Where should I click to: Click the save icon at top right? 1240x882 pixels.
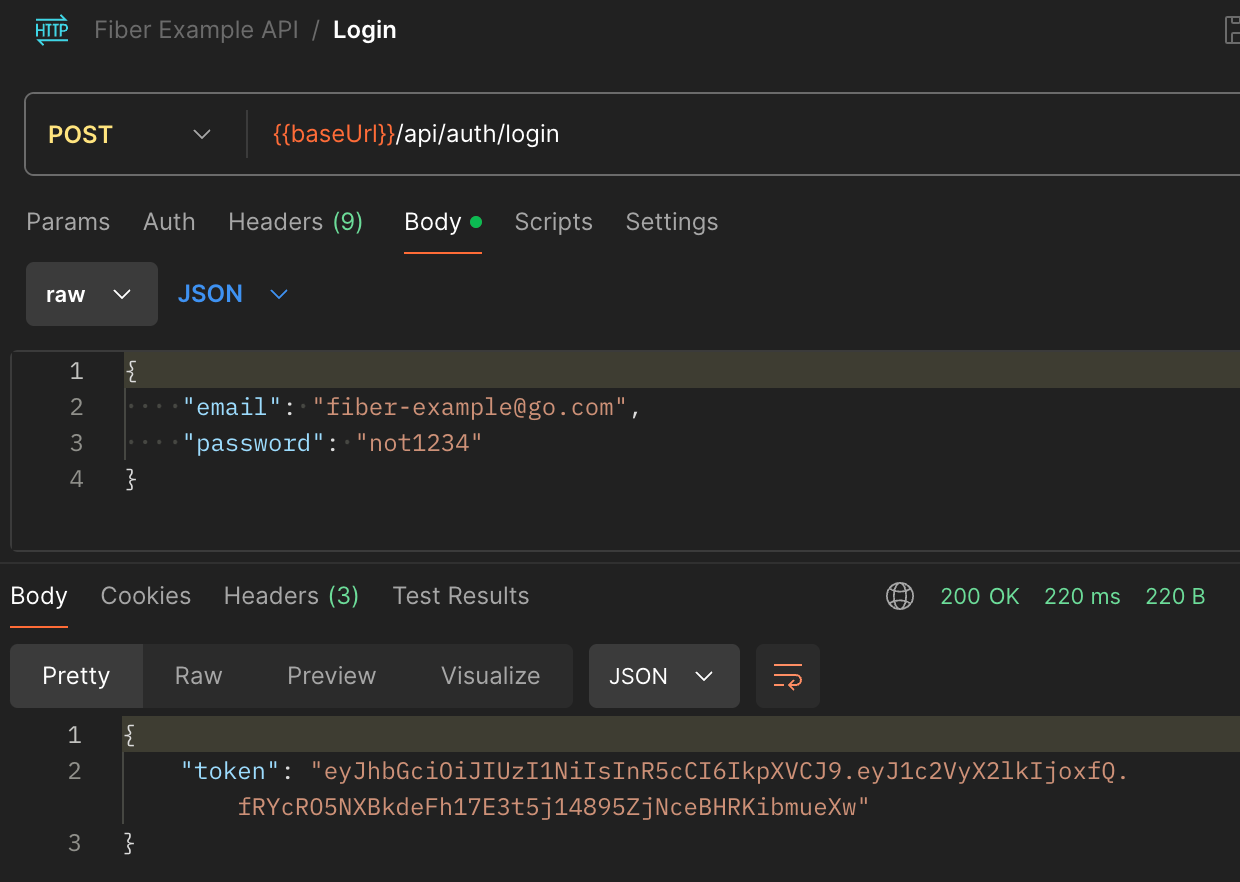[1232, 30]
